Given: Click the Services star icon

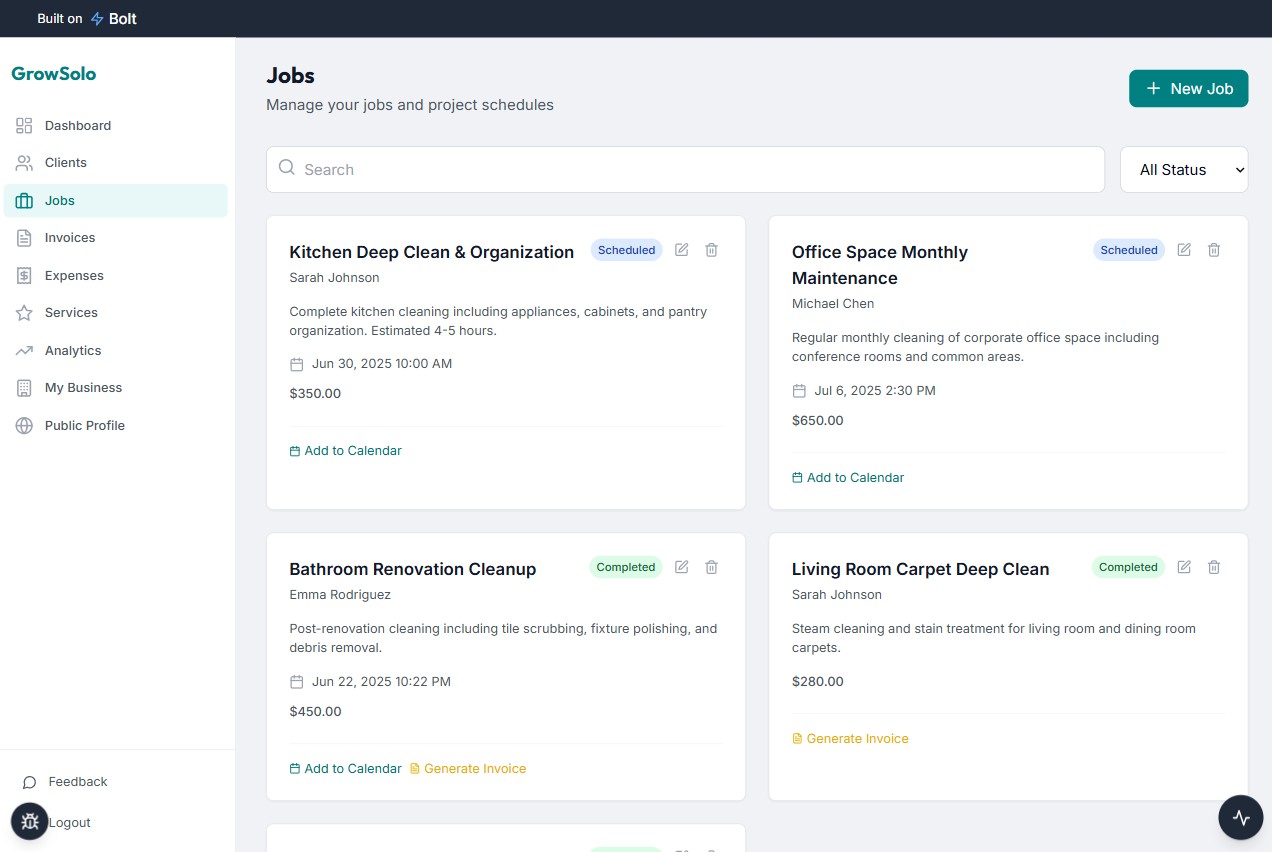Looking at the screenshot, I should [24, 312].
